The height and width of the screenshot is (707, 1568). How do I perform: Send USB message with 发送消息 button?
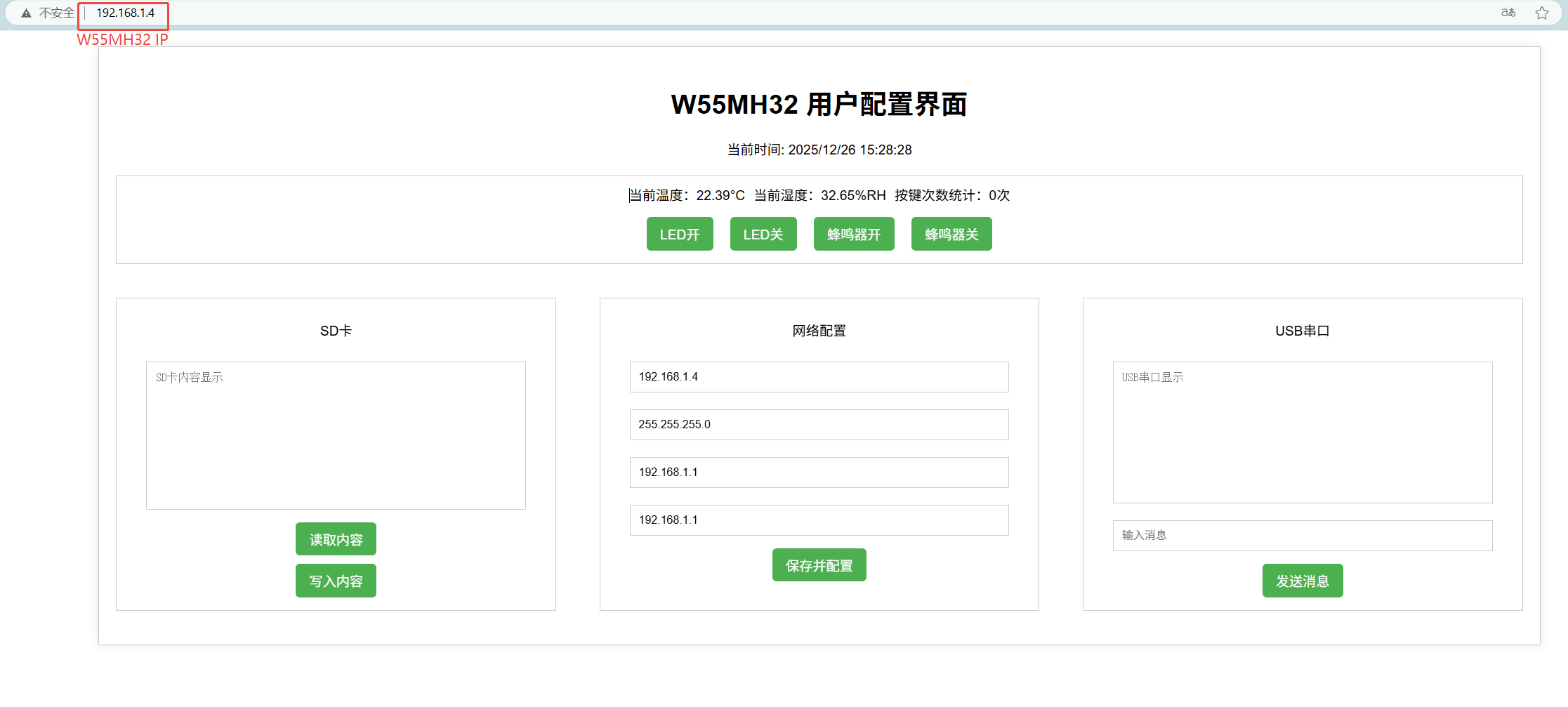point(1302,581)
